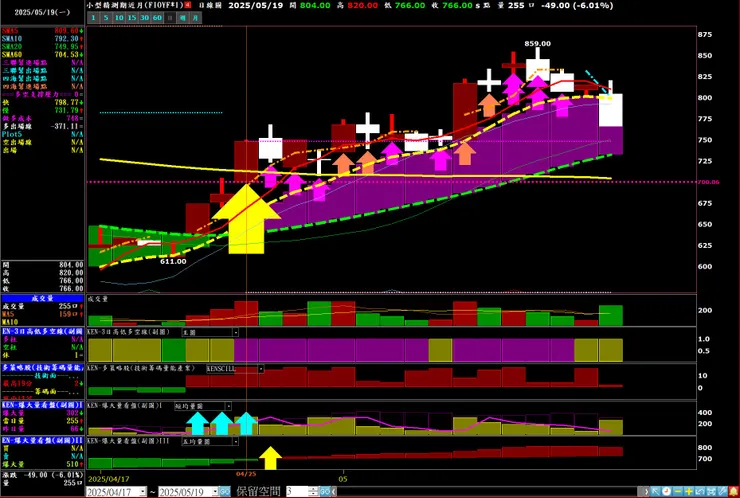Click the 漲跌 -49.00 (-6.01%) status text
740x498 pixels.
(x=42, y=475)
